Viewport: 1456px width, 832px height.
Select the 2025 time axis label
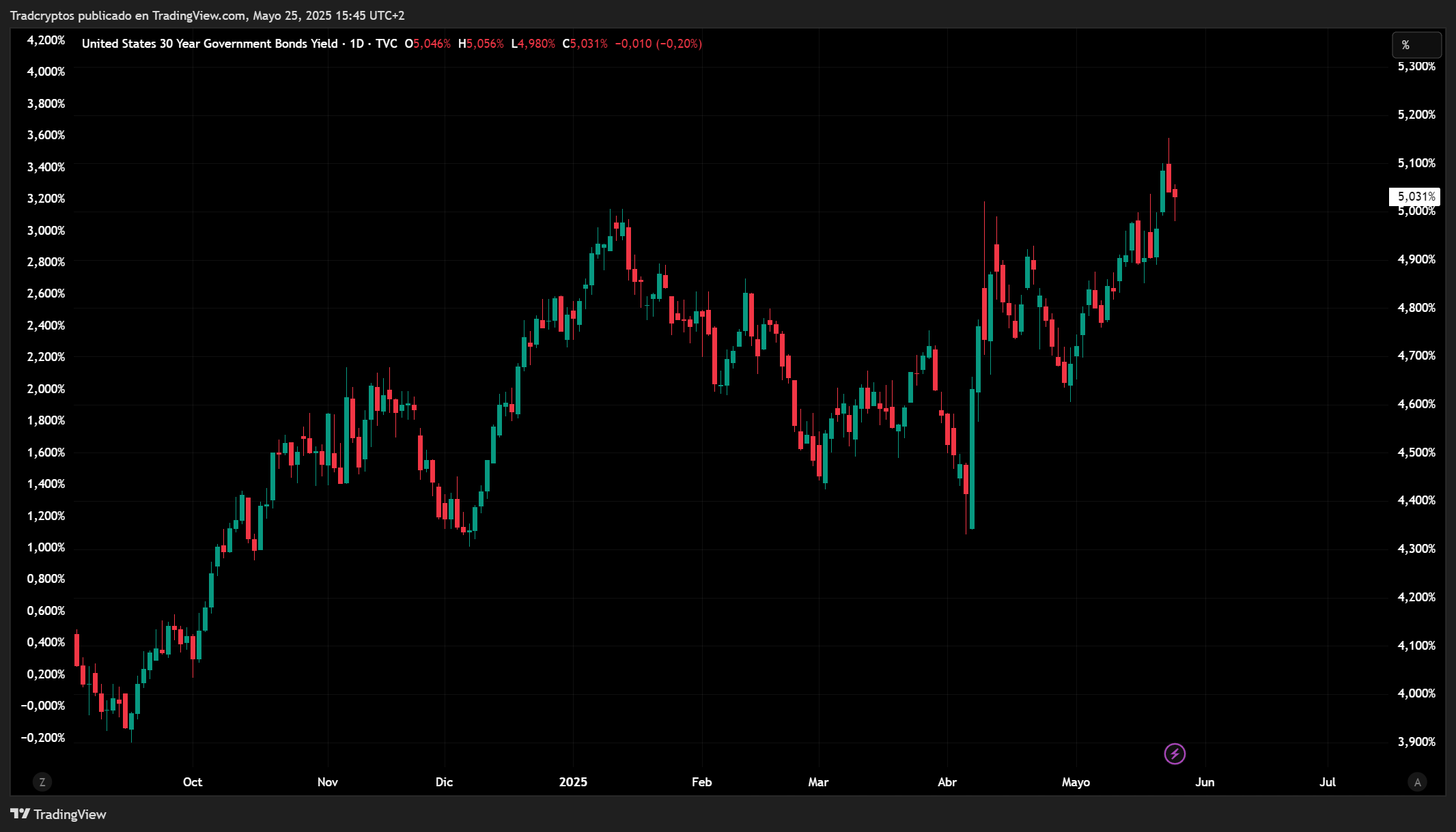573,782
